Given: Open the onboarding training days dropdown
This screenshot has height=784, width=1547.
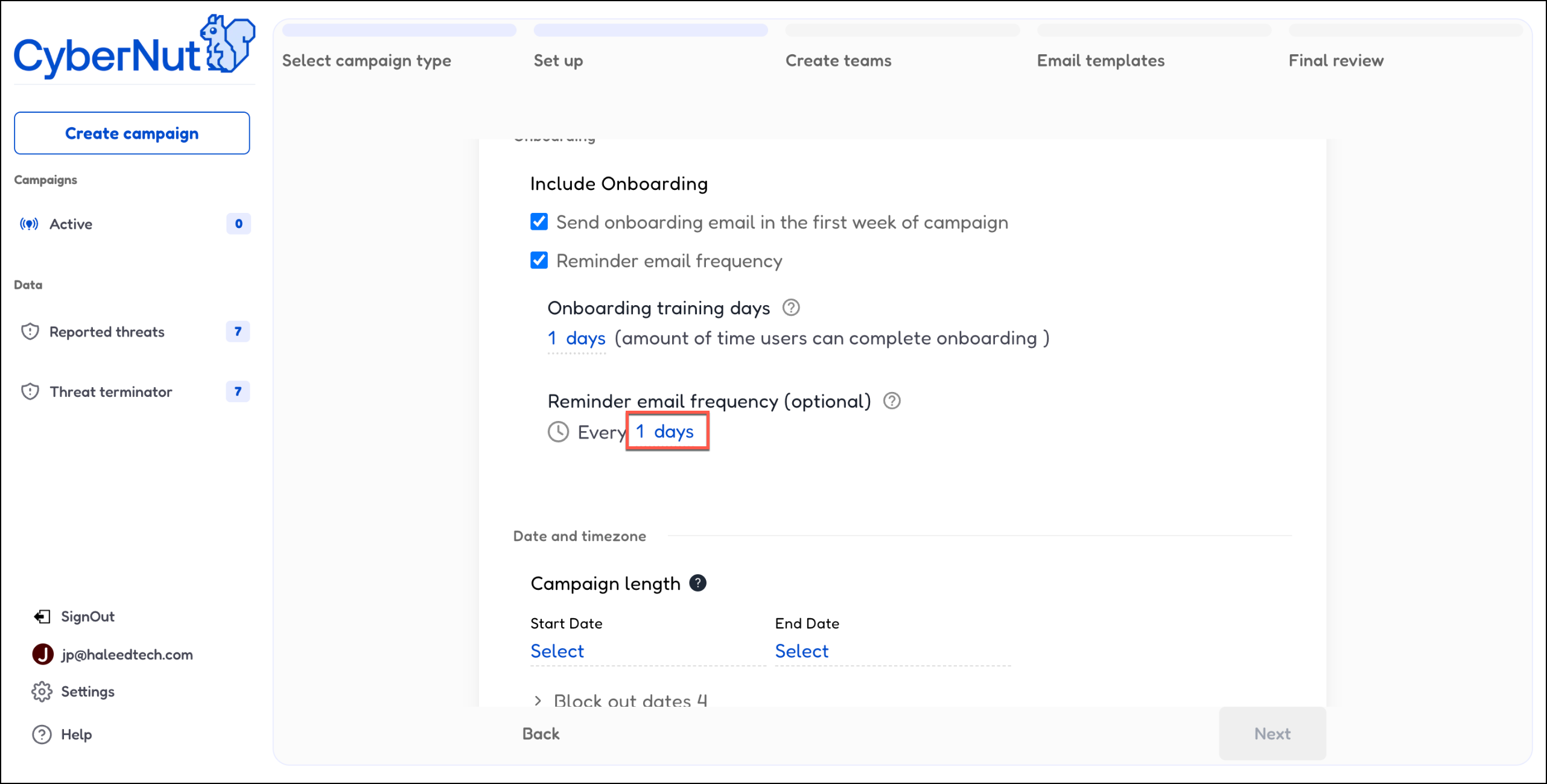Looking at the screenshot, I should pyautogui.click(x=576, y=338).
